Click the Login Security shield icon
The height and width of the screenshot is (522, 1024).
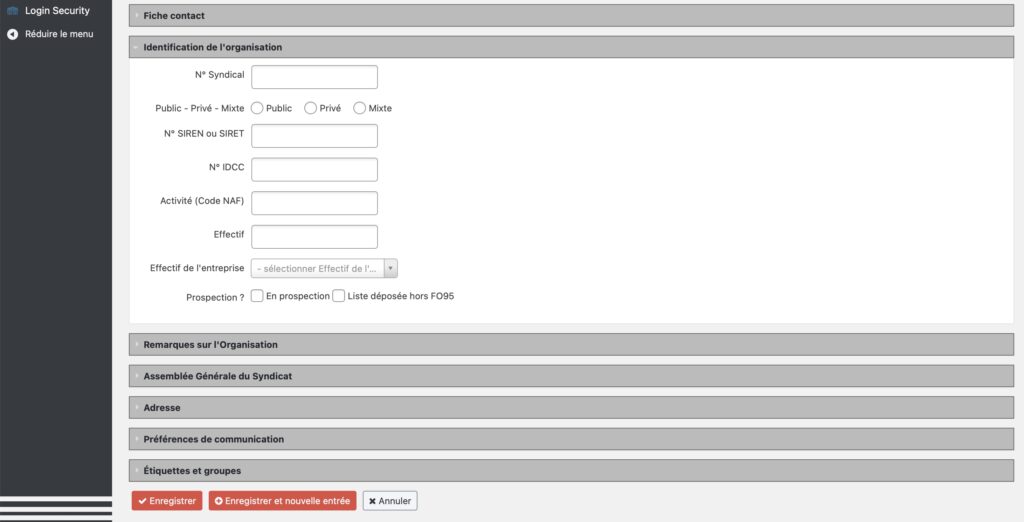(x=13, y=11)
